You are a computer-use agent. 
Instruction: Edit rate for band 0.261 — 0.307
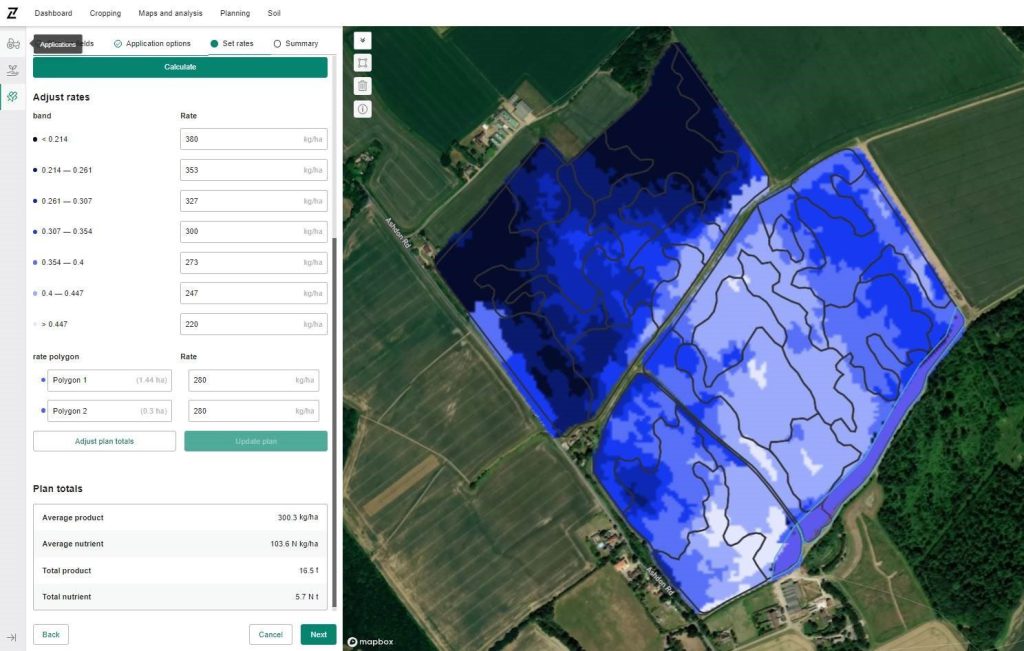pos(254,201)
